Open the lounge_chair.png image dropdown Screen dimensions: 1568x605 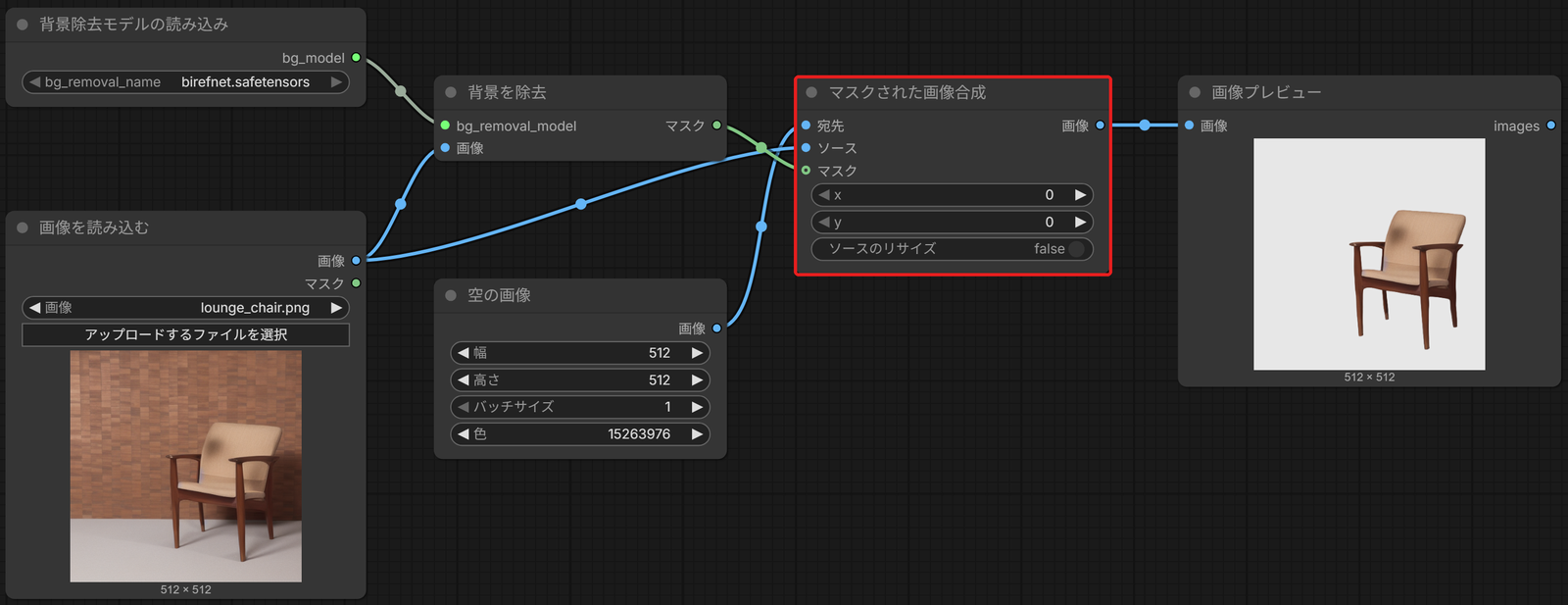point(186,308)
